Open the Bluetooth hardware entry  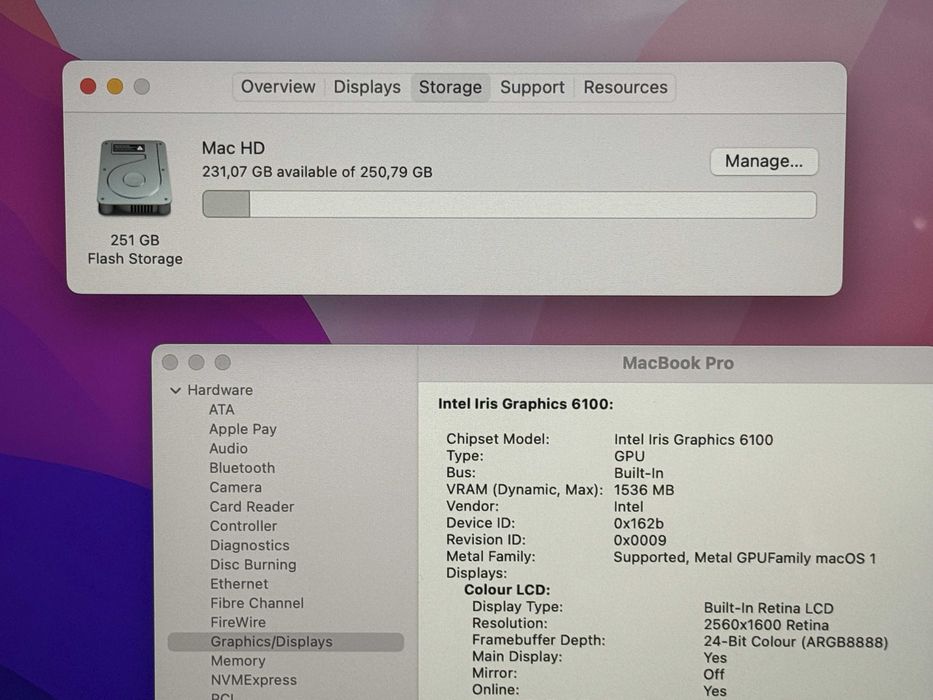(x=242, y=468)
